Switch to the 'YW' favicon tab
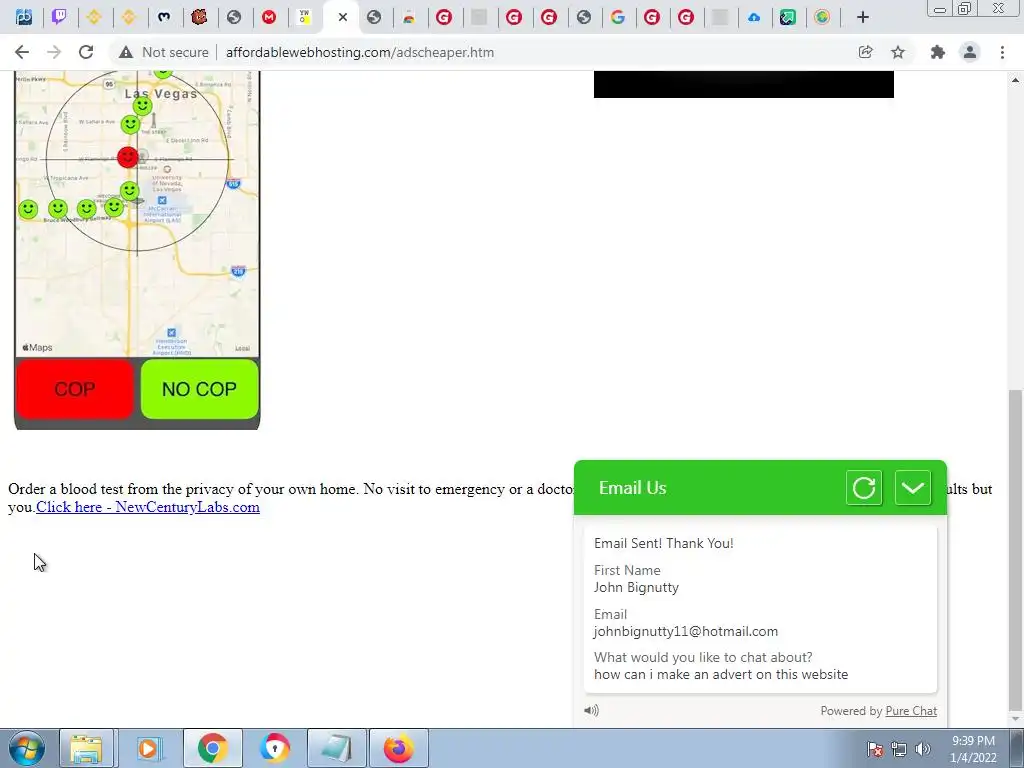1024x768 pixels. [304, 18]
